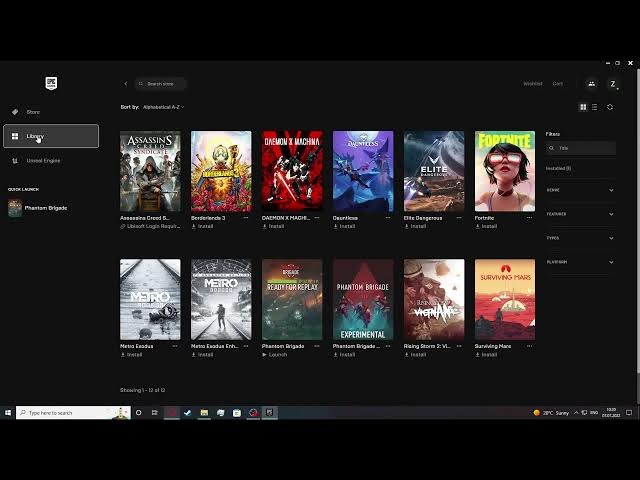This screenshot has width=640, height=480.
Task: Open Sort by Alphabetical A-Z dropdown
Action: 163,107
